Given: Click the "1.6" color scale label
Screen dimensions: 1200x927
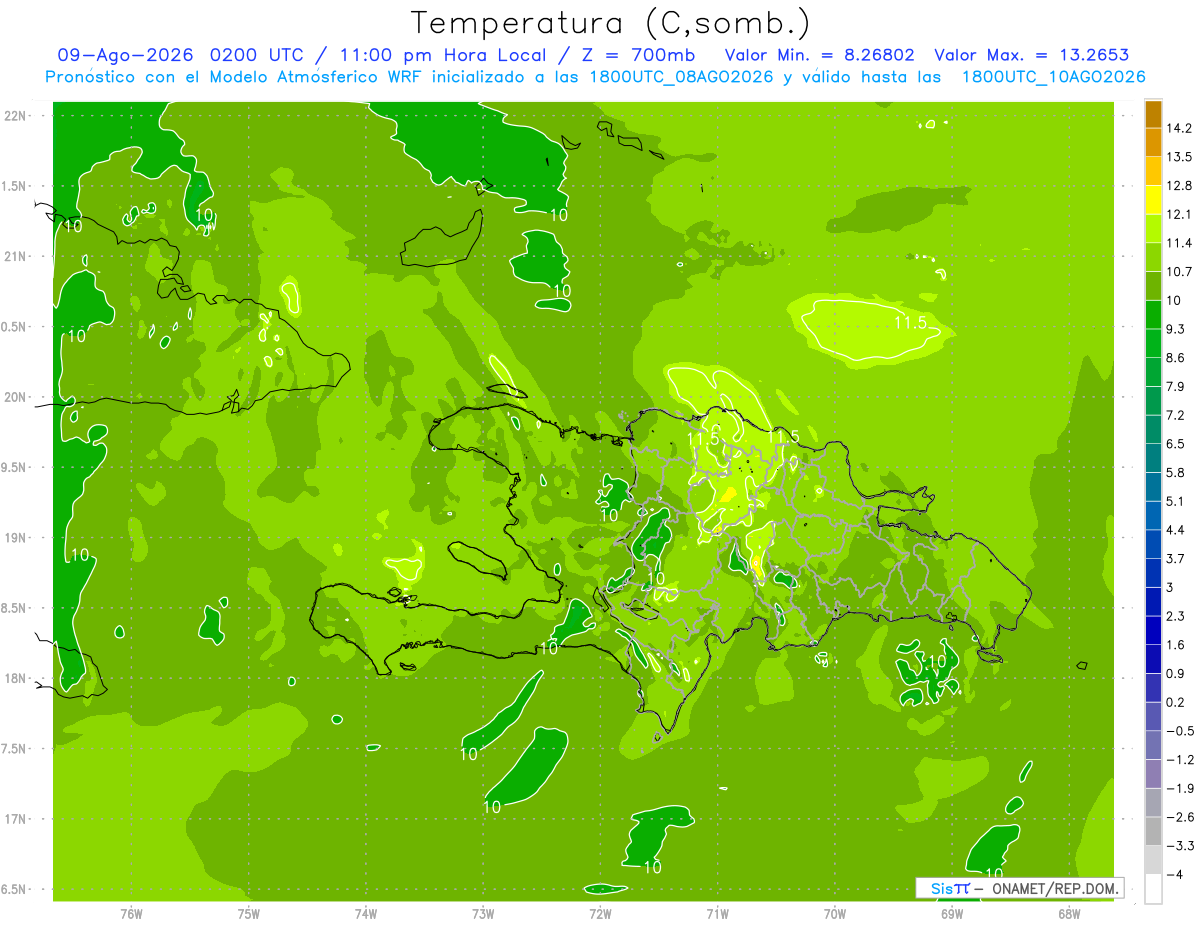Looking at the screenshot, I should [1176, 645].
